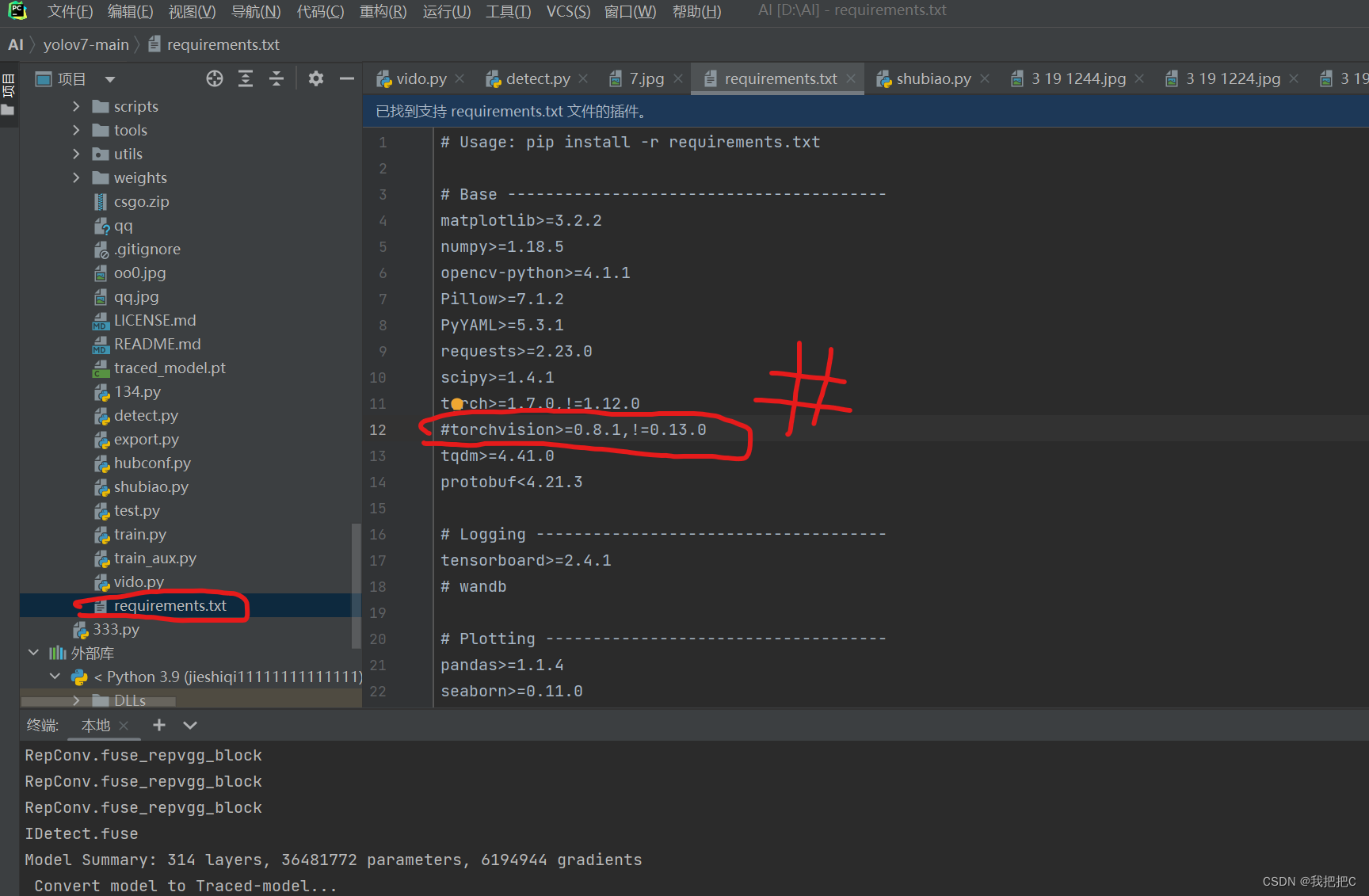Expand the DLLs folder

click(76, 700)
